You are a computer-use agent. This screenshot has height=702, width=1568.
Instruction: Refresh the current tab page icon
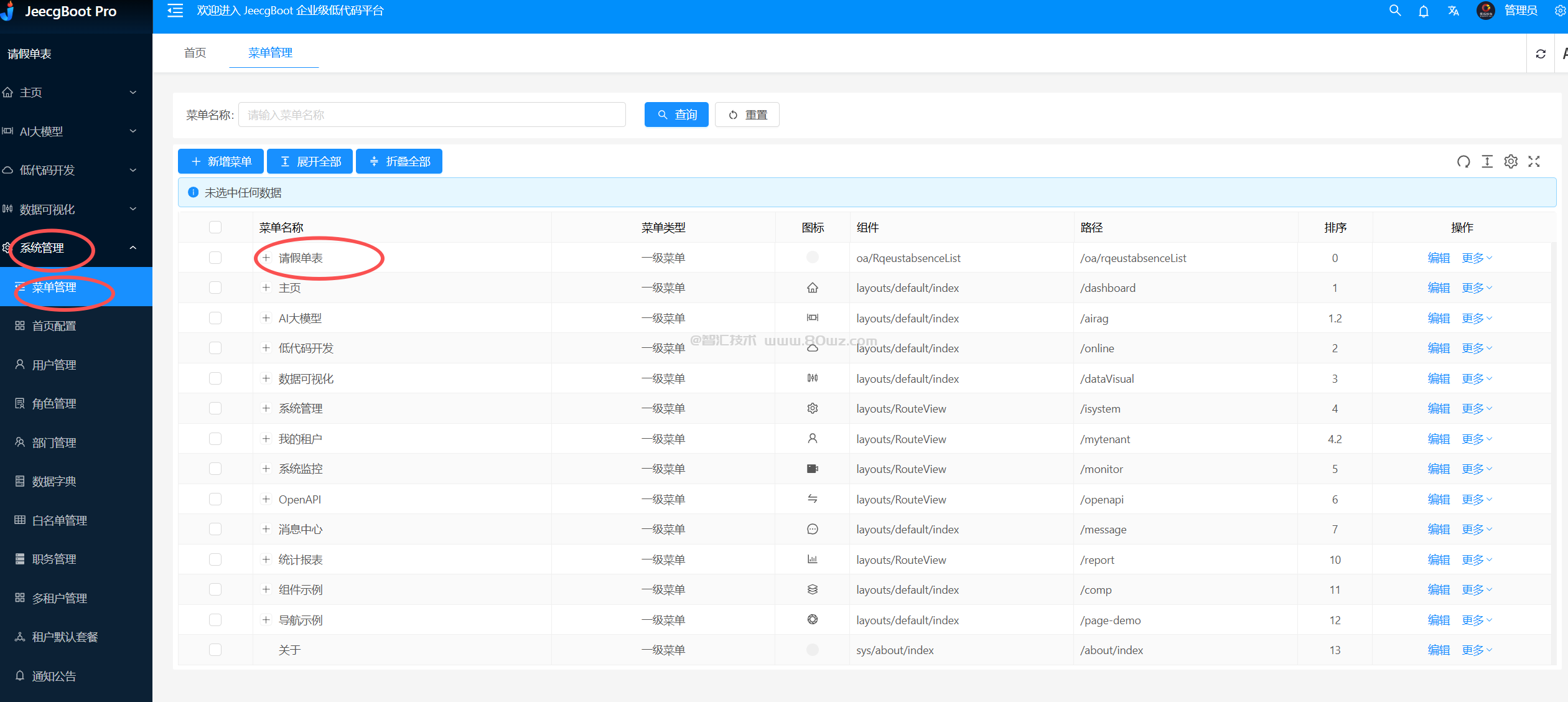pyautogui.click(x=1541, y=54)
